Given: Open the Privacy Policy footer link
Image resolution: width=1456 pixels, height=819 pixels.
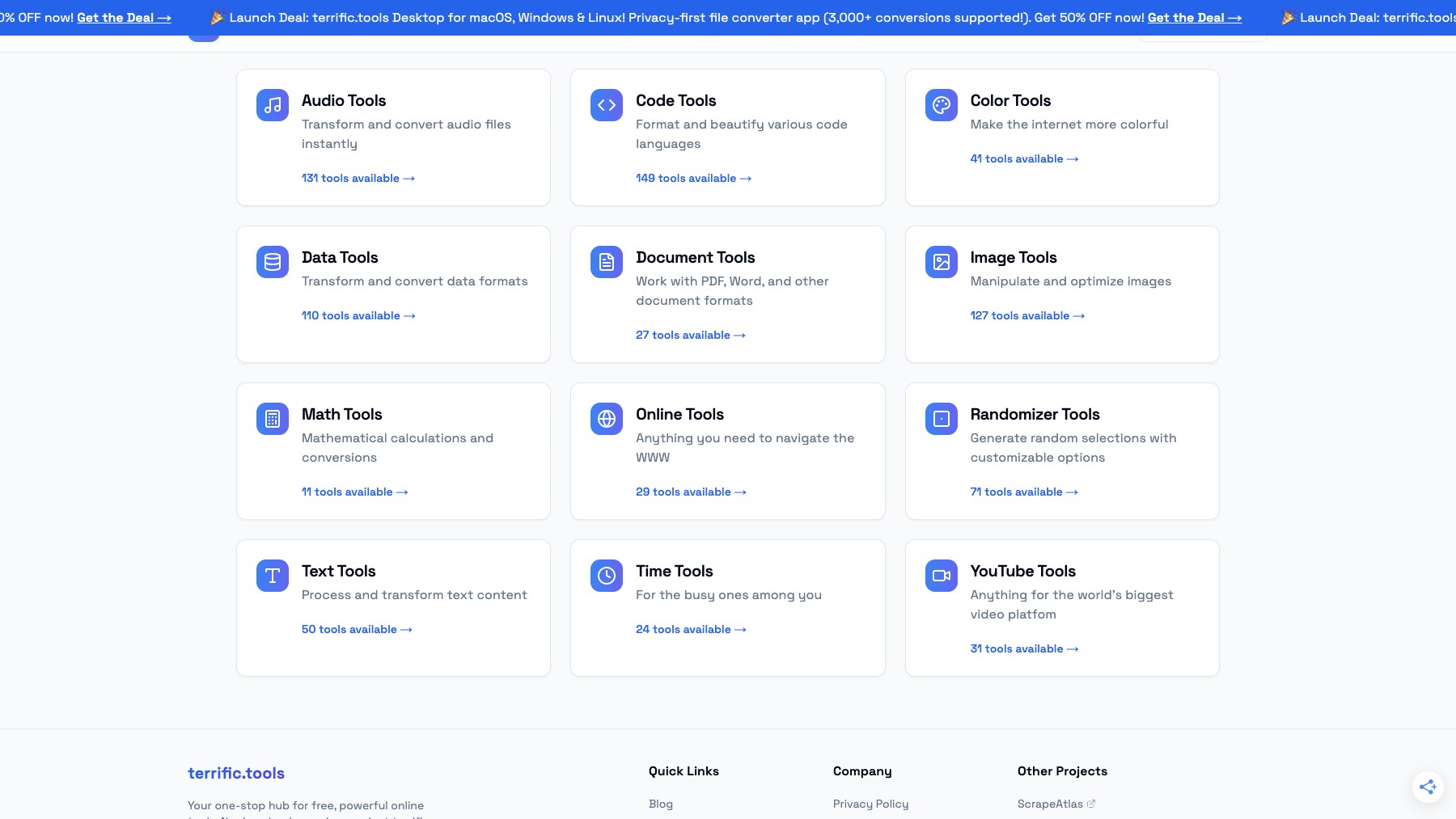Looking at the screenshot, I should tap(870, 804).
